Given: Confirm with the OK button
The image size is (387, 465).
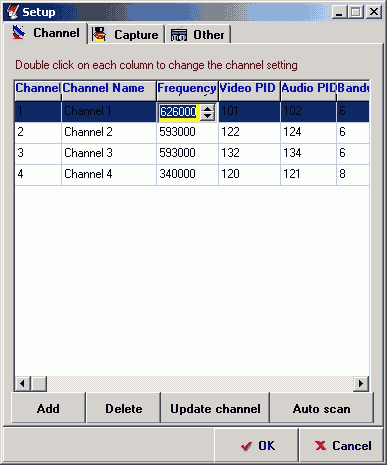Looking at the screenshot, I should pos(256,445).
